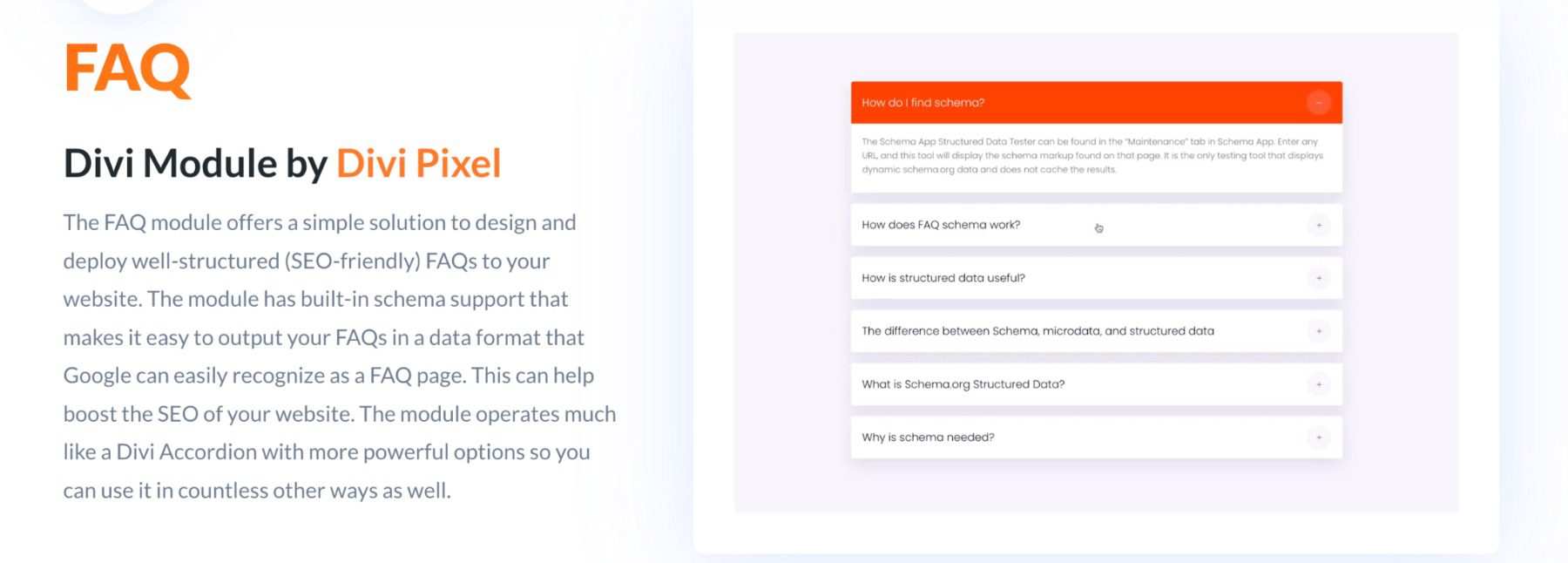Viewport: 1568px width, 563px height.
Task: Click the "How does FAQ schema work?" question row
Action: pyautogui.click(x=941, y=225)
